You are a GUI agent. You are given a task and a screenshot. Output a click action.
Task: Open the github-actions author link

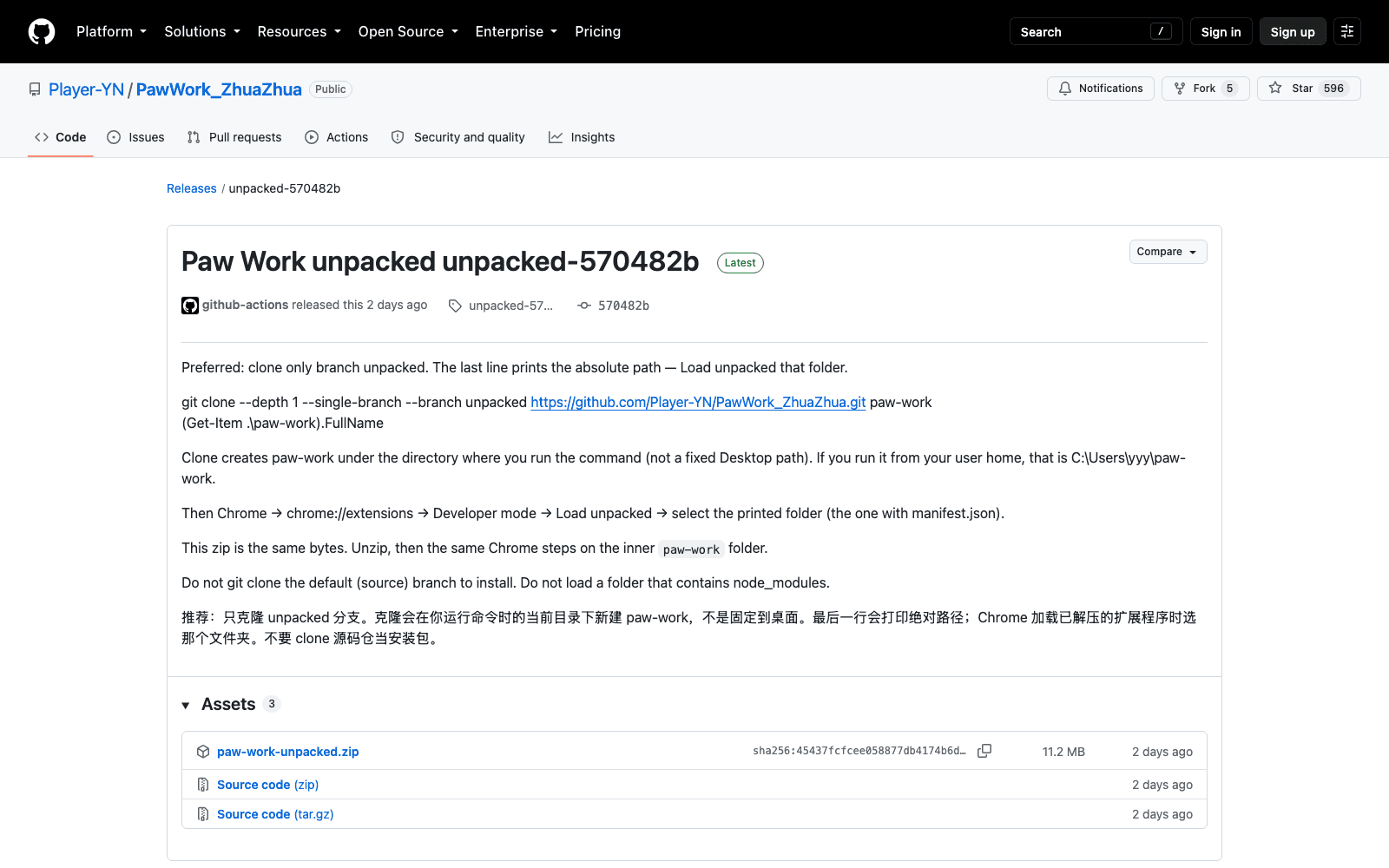pos(245,305)
